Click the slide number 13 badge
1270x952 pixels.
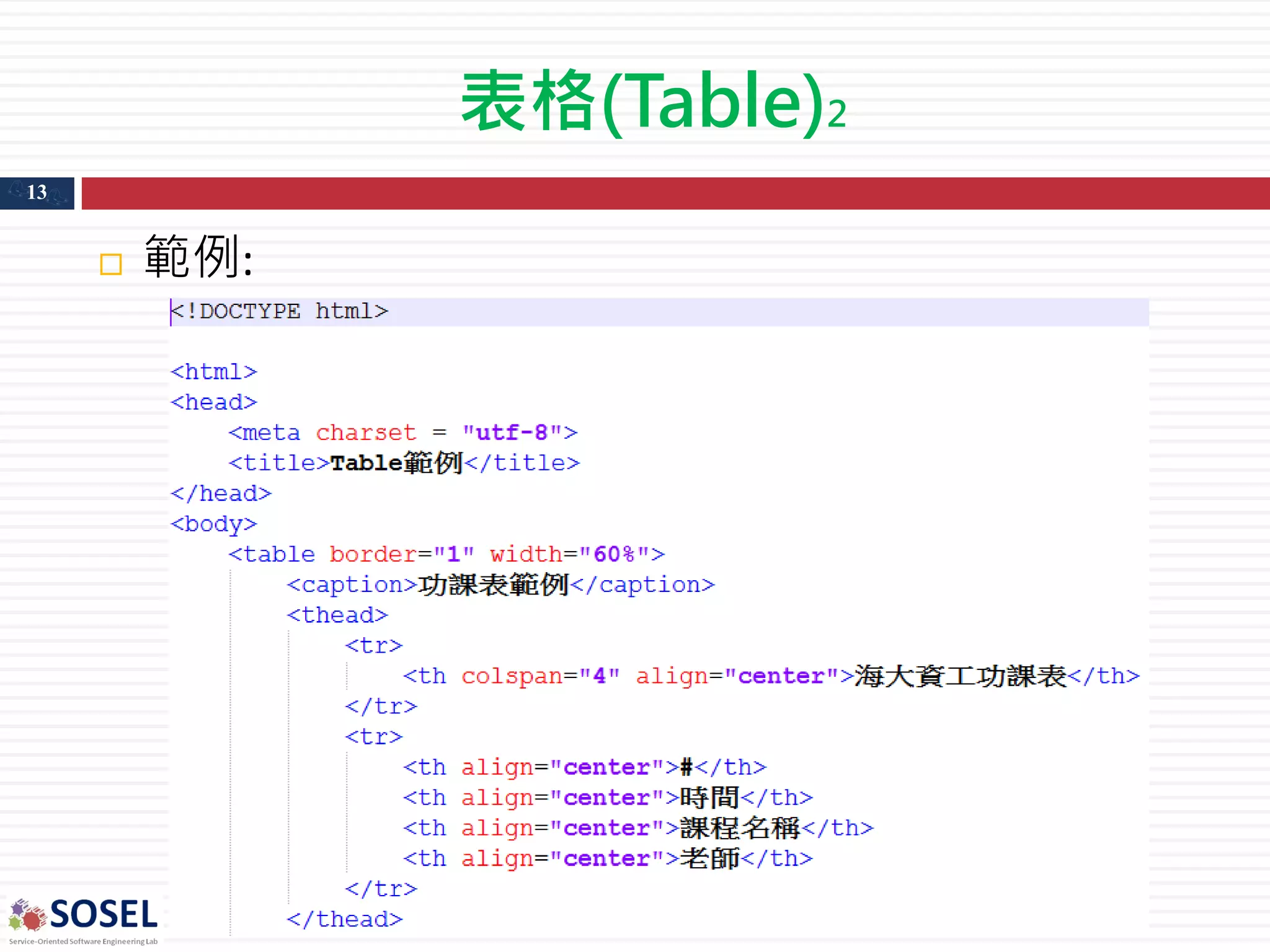coord(37,193)
